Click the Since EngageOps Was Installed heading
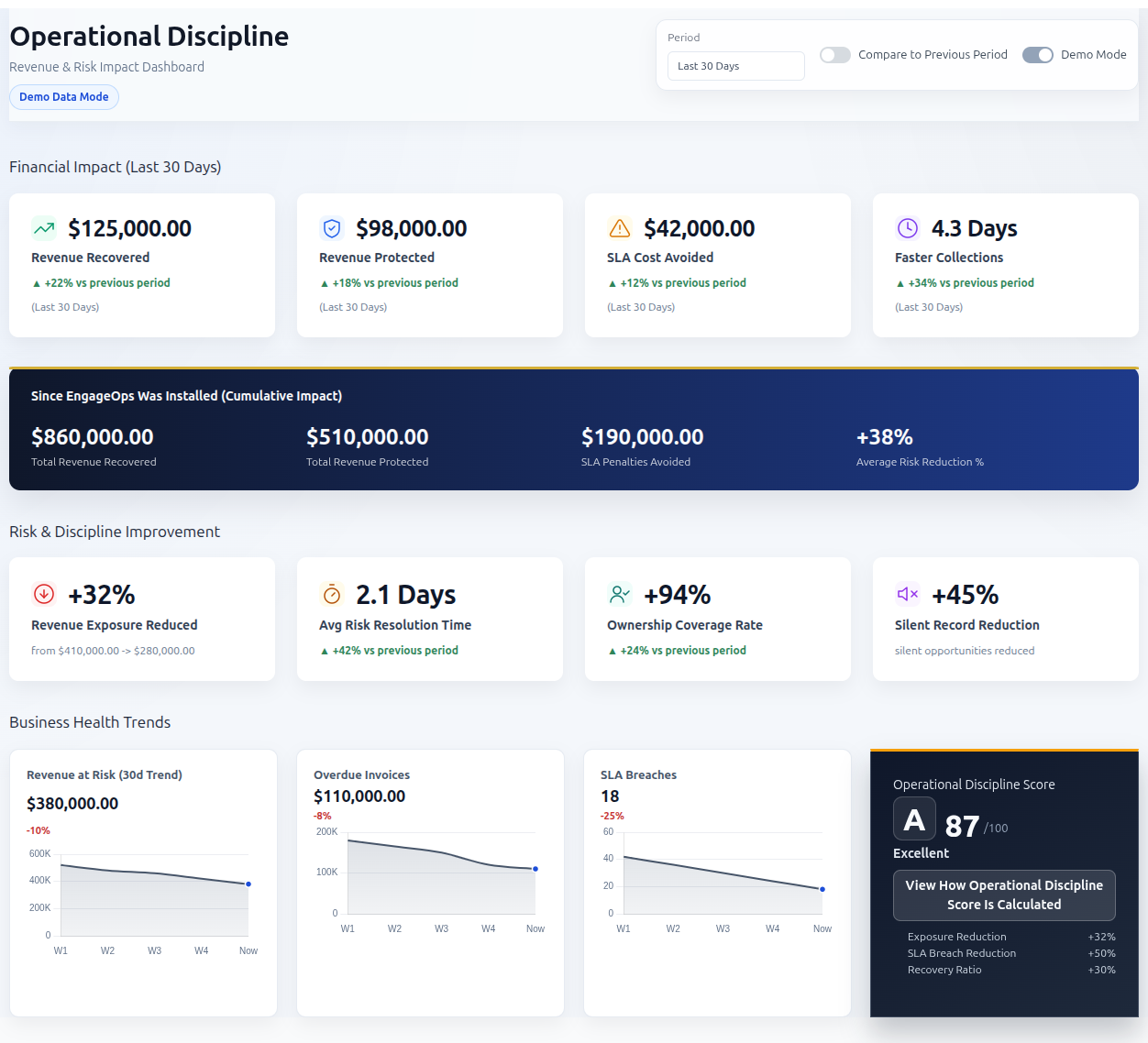This screenshot has width=1148, height=1043. click(187, 396)
